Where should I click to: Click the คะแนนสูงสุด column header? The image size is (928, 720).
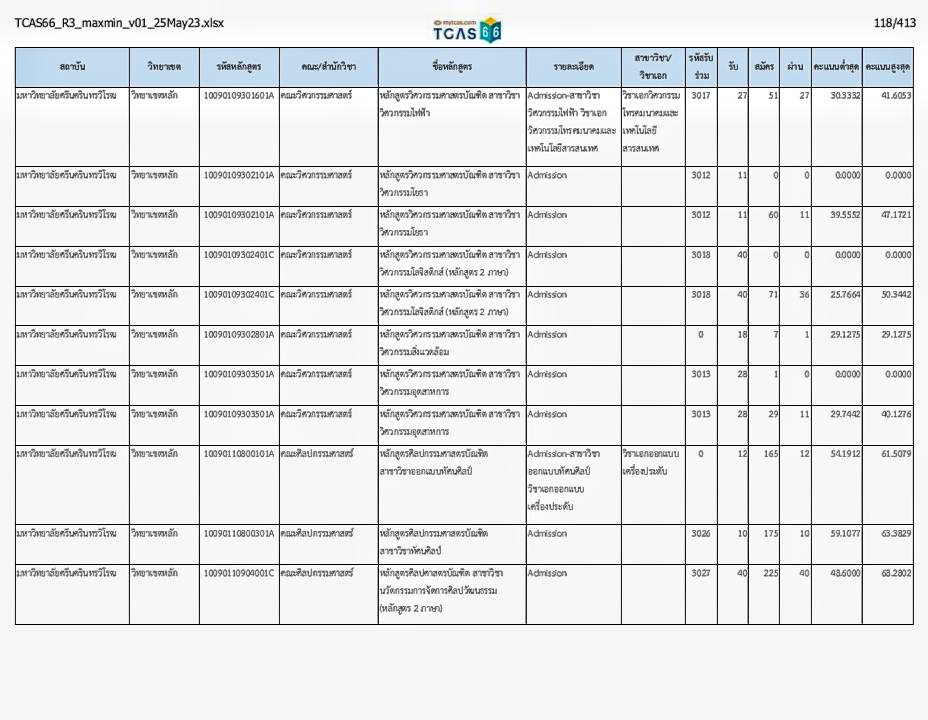coord(888,66)
